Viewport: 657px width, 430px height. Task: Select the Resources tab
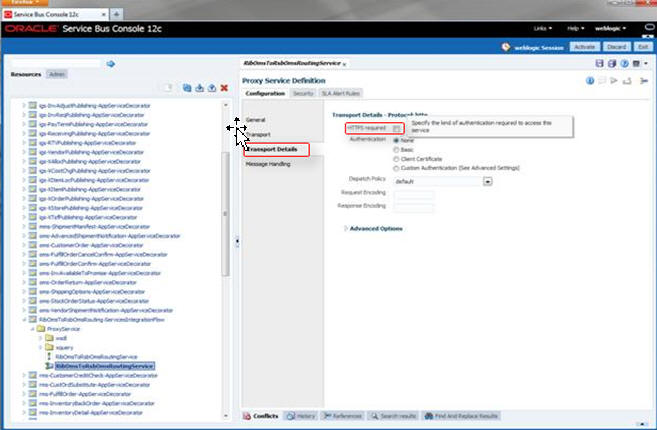(x=26, y=74)
